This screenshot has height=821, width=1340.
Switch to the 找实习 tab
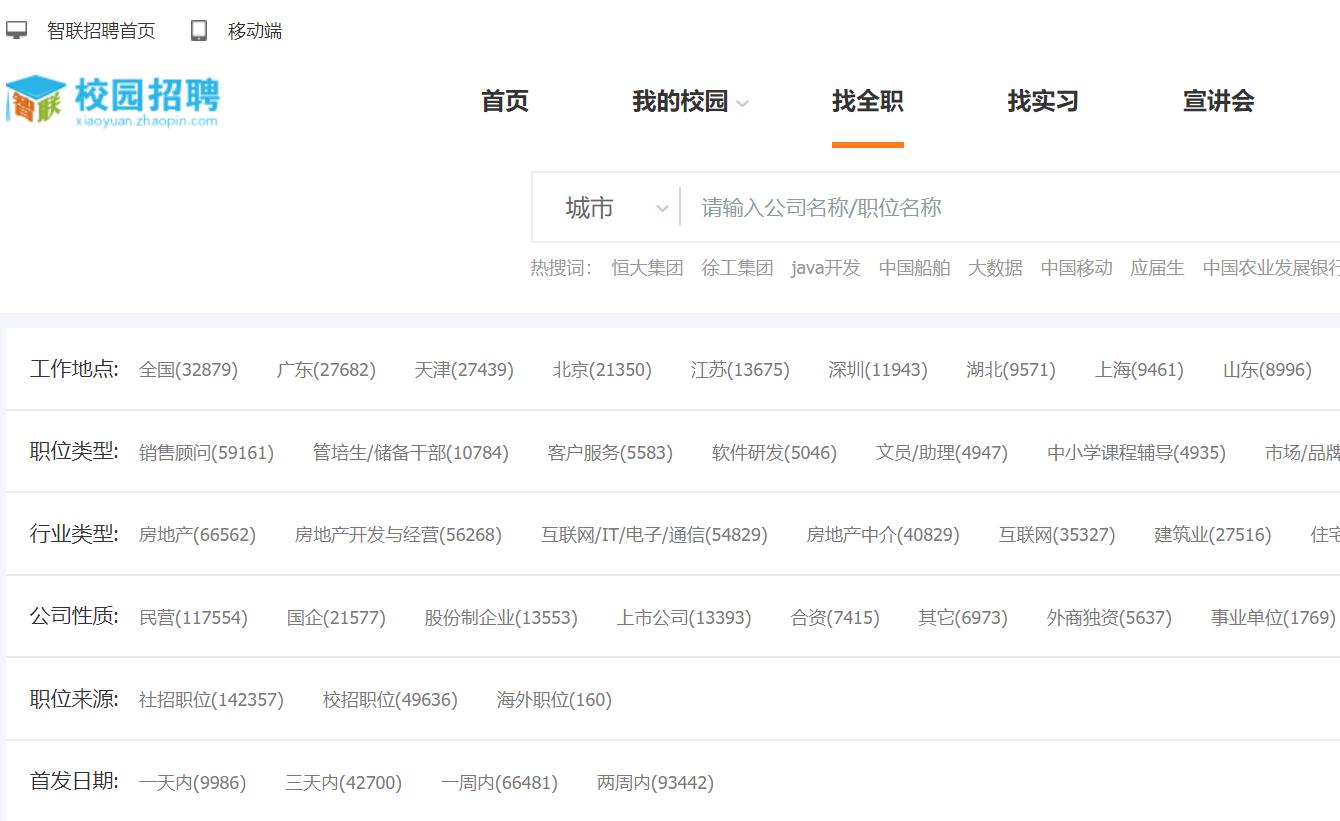coord(1042,101)
